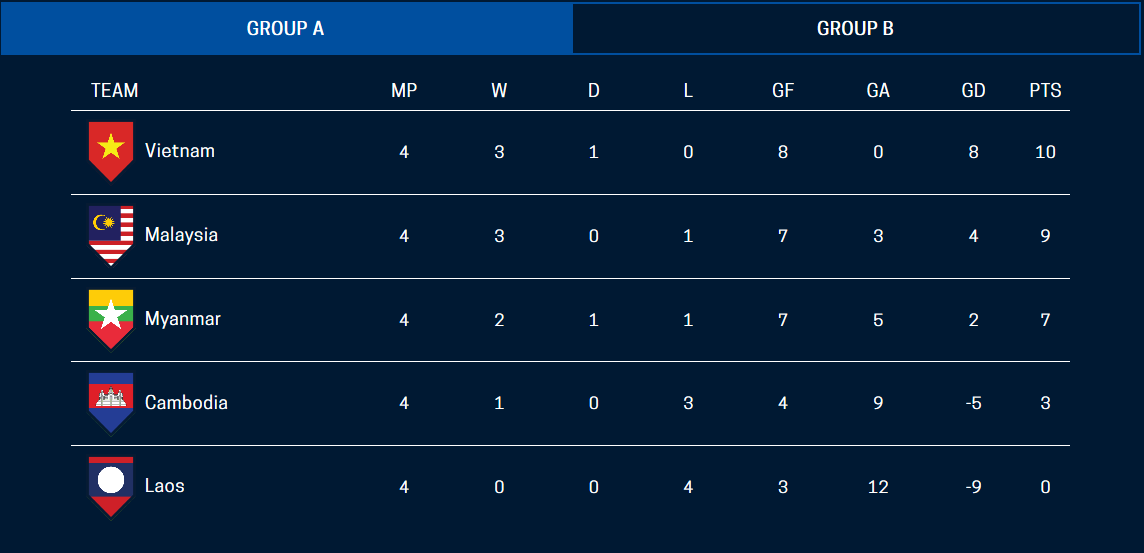Click the MP column header
Screen dimensions: 1144x553
pyautogui.click(x=404, y=90)
